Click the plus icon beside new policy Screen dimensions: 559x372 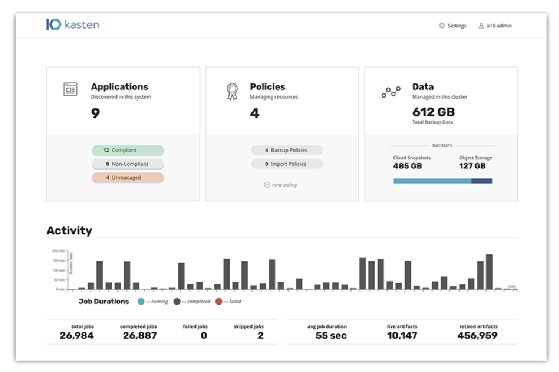(267, 185)
